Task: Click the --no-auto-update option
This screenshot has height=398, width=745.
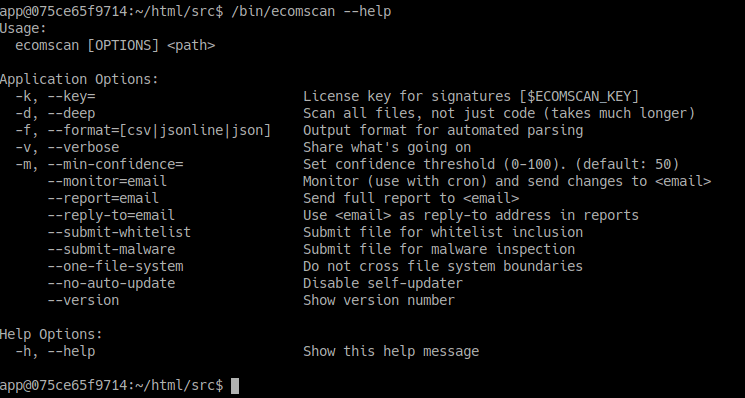Action: pyautogui.click(x=111, y=284)
